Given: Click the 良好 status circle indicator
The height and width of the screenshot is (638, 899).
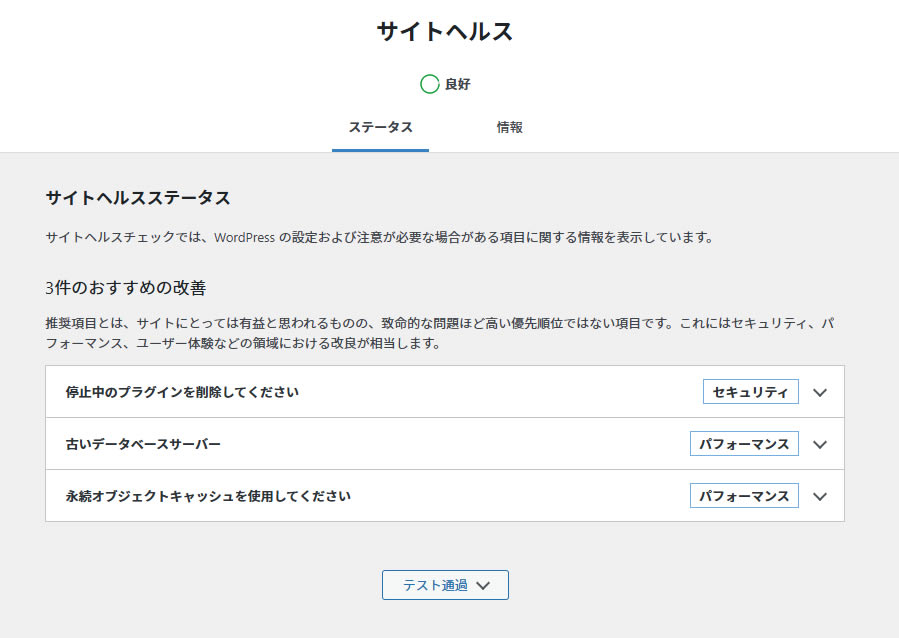Looking at the screenshot, I should tap(431, 85).
